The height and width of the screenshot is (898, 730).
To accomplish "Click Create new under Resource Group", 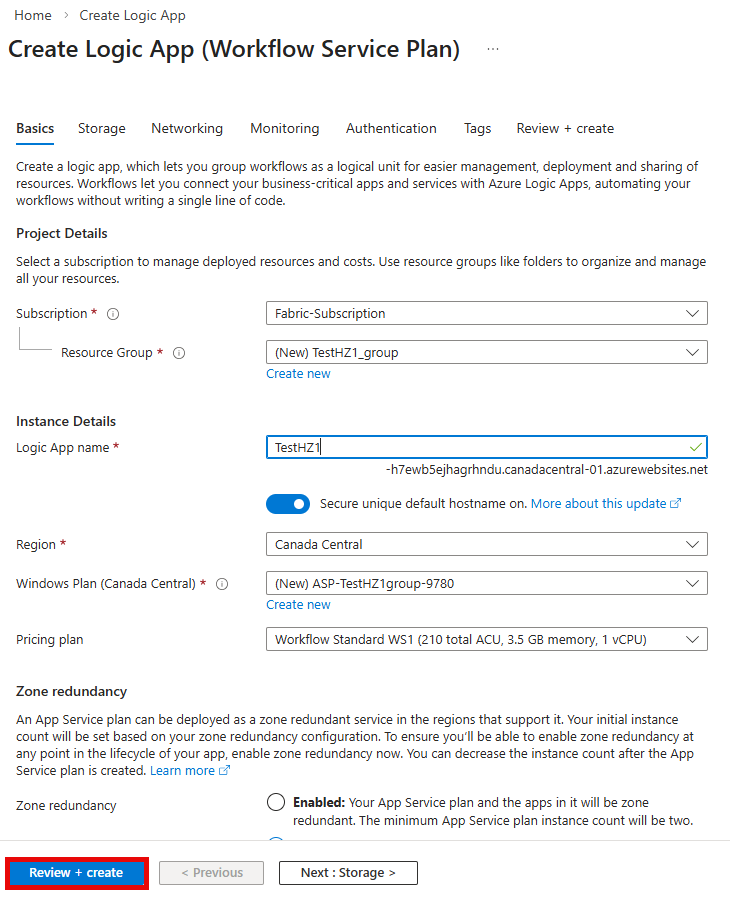I will pos(298,373).
